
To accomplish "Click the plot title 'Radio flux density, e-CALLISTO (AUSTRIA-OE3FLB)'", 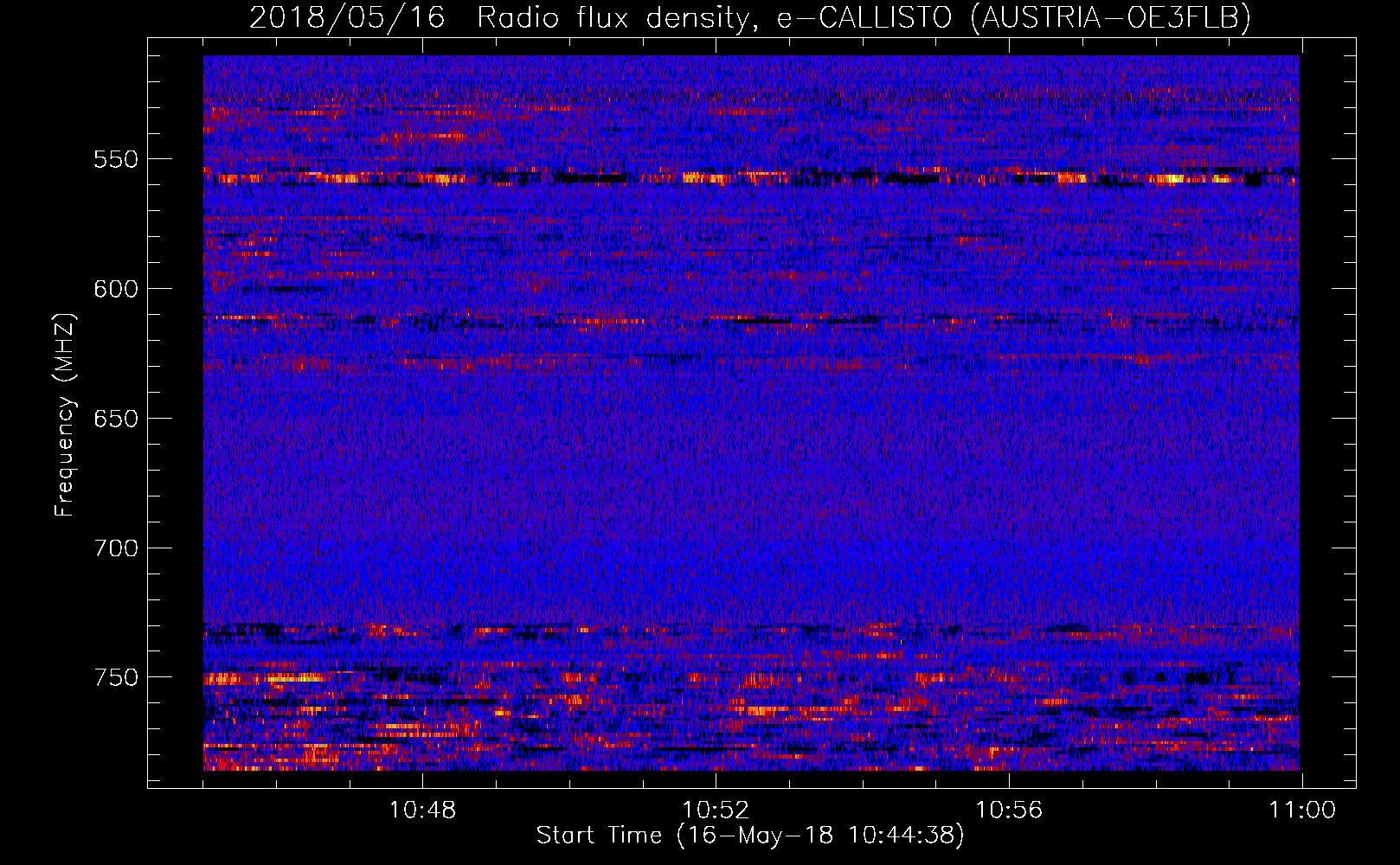I will click(x=864, y=17).
